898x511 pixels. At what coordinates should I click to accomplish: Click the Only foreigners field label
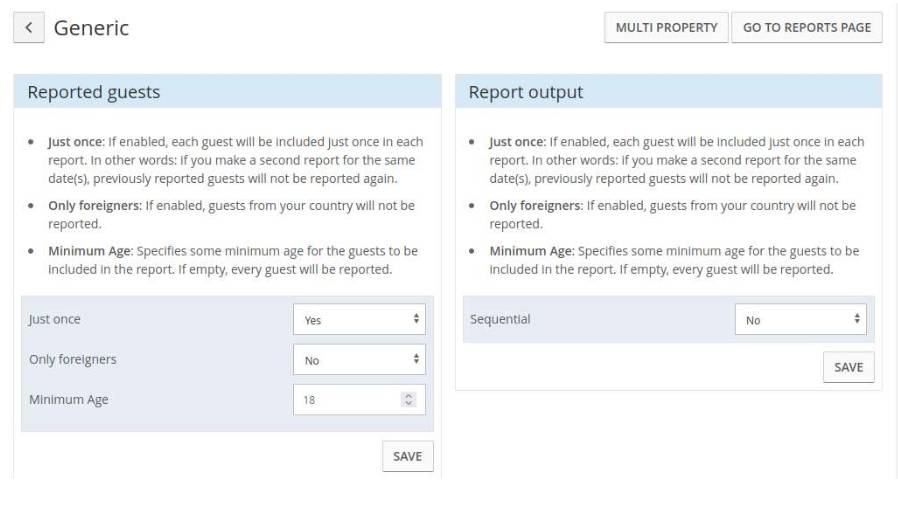[73, 359]
